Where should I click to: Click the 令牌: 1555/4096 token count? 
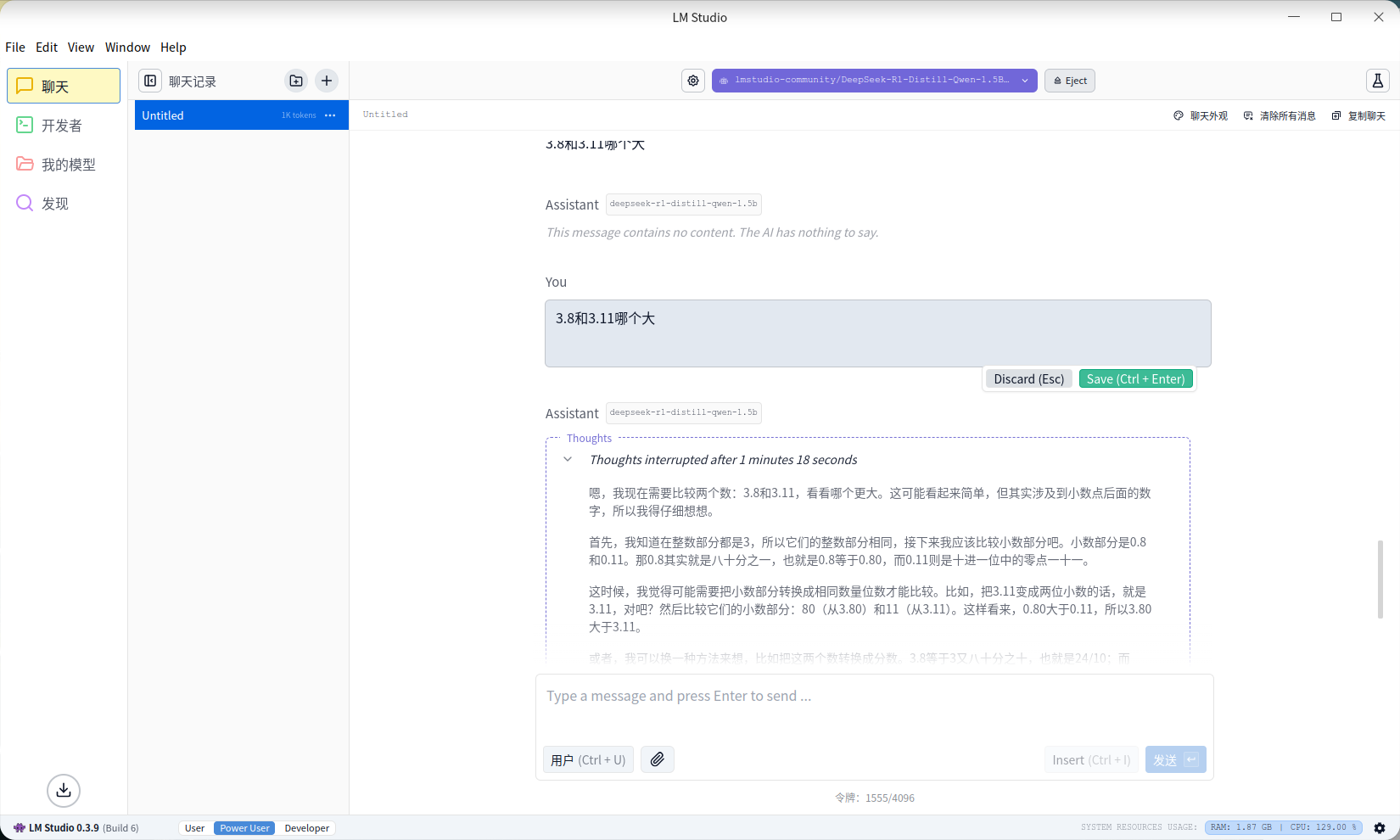(874, 798)
